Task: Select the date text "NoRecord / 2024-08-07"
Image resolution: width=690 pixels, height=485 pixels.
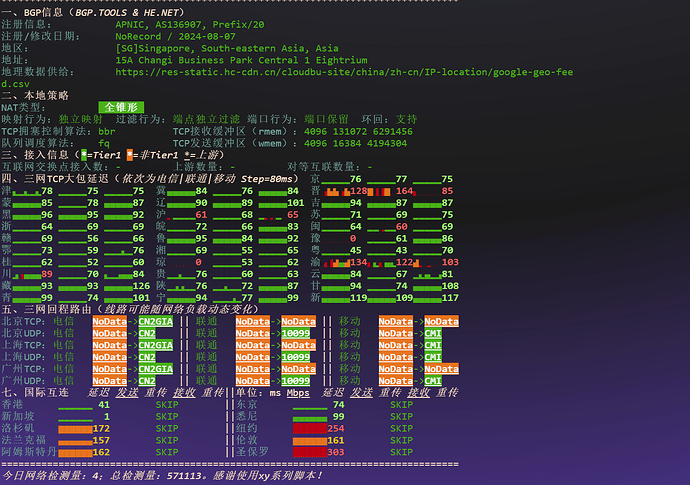Action: [x=175, y=37]
